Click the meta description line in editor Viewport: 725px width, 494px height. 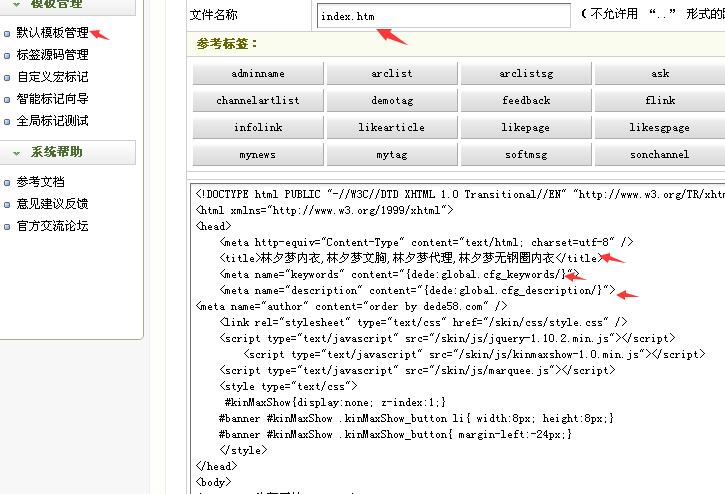[418, 290]
